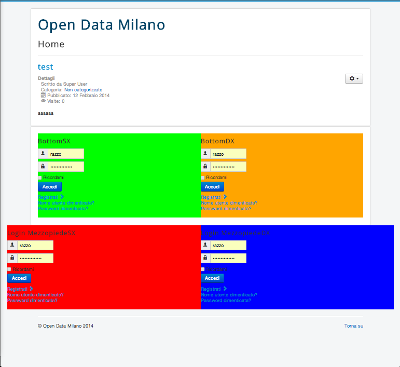400x367 pixels.
Task: Tick Ricordami checkbox in red MezzepiedeSX module
Action: coord(9,269)
